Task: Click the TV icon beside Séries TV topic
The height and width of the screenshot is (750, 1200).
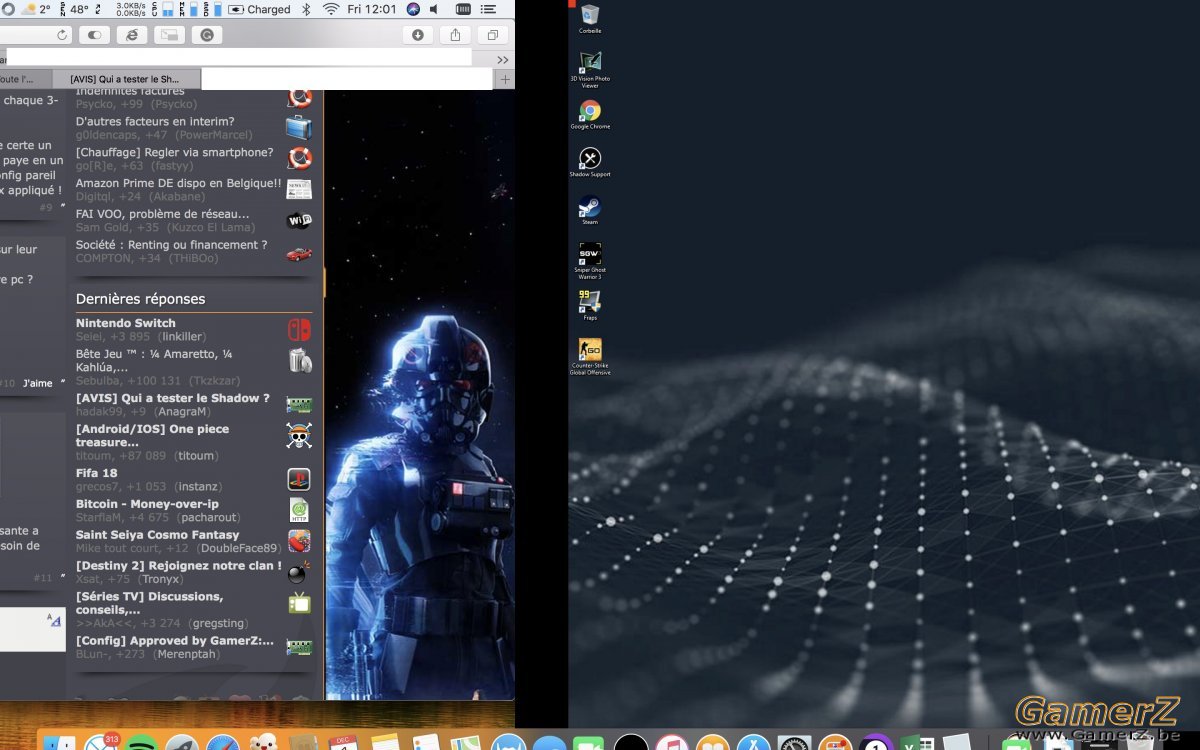Action: tap(299, 603)
